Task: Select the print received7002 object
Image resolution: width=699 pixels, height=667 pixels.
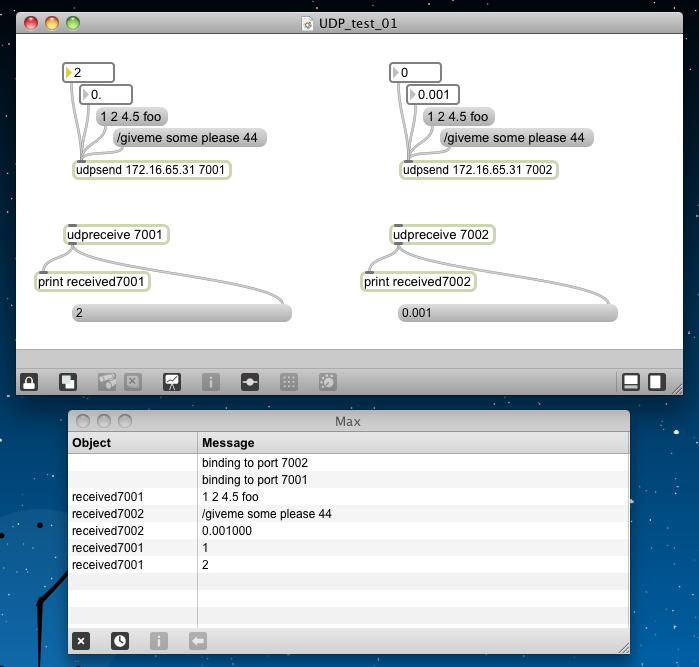Action: 418,282
